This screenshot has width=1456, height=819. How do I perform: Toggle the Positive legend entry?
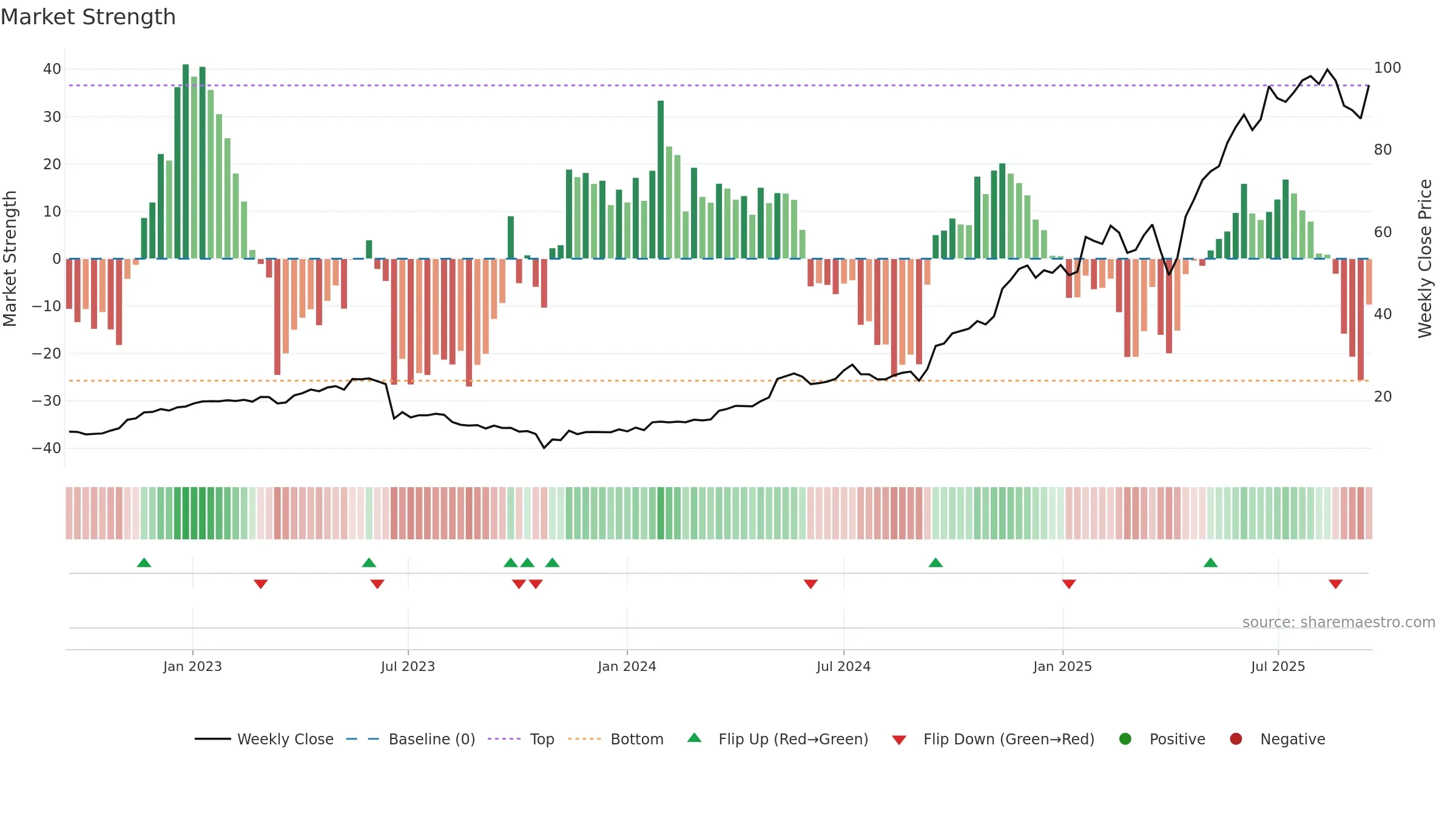click(1162, 739)
